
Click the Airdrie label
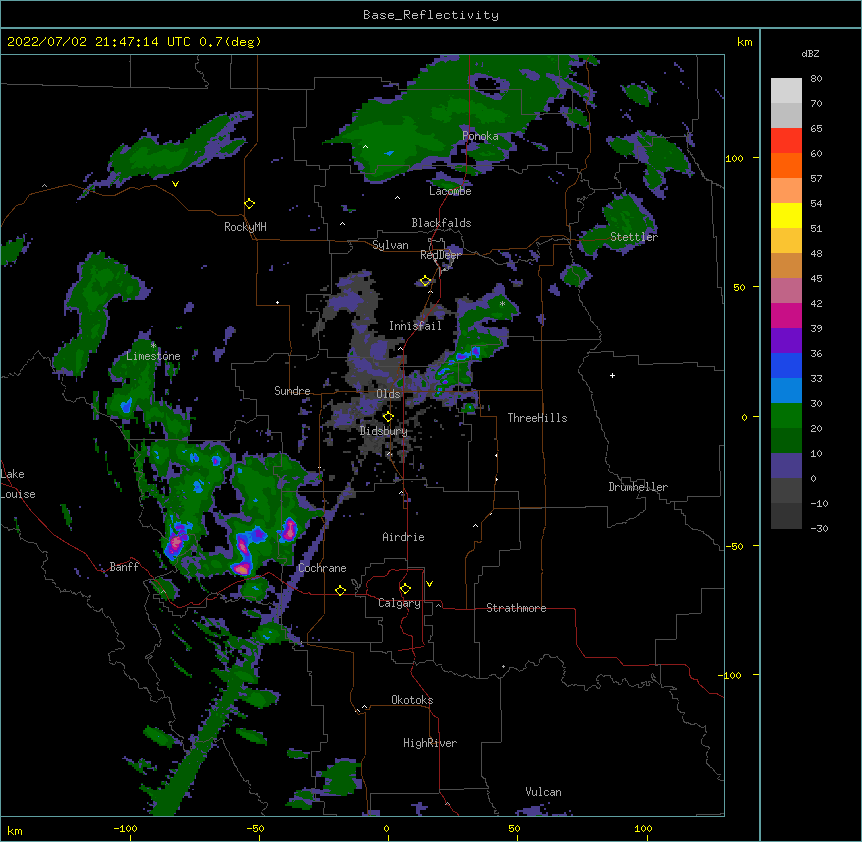coord(403,537)
